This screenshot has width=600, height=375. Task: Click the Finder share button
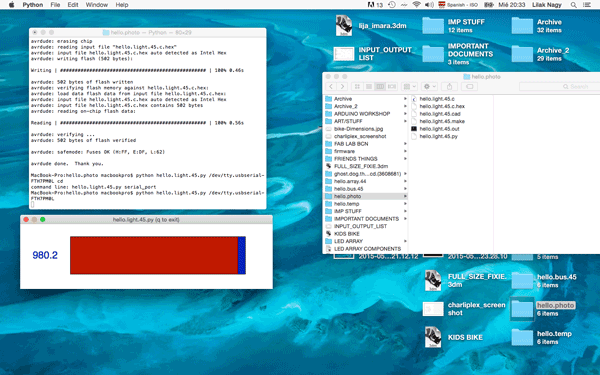click(449, 86)
